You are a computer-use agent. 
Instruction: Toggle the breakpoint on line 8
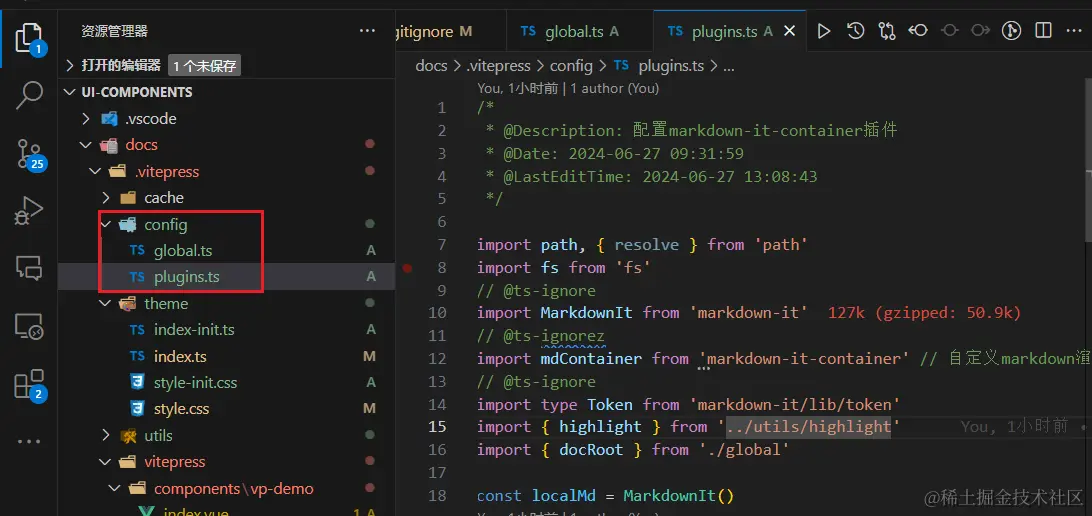click(407, 267)
